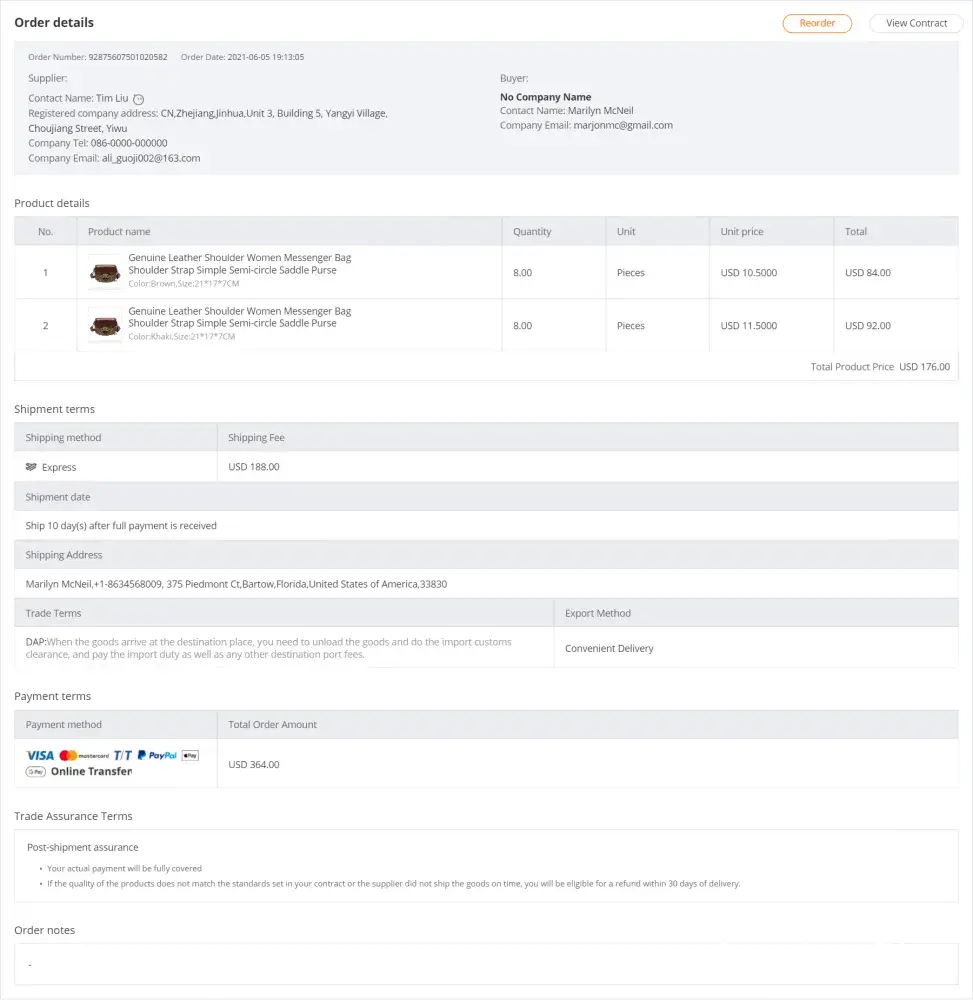Image resolution: width=973 pixels, height=1000 pixels.
Task: Click the Express shipping method icon
Action: point(31,467)
